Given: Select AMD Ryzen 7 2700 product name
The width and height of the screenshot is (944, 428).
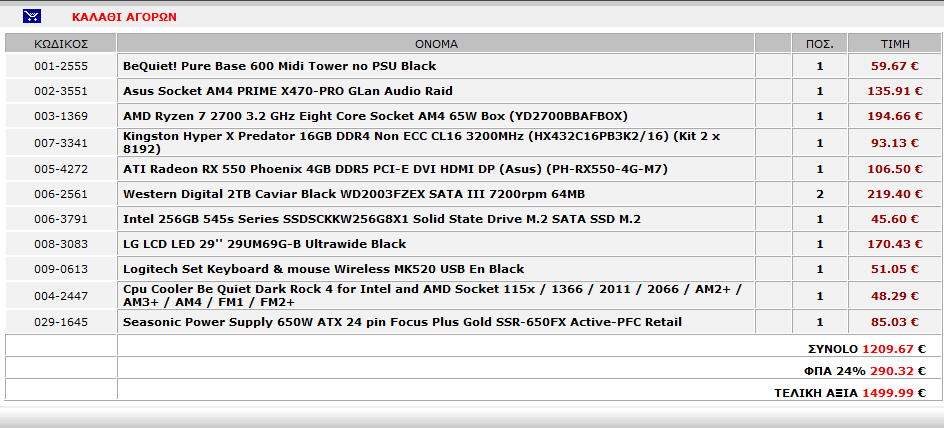Looking at the screenshot, I should pos(376,116).
